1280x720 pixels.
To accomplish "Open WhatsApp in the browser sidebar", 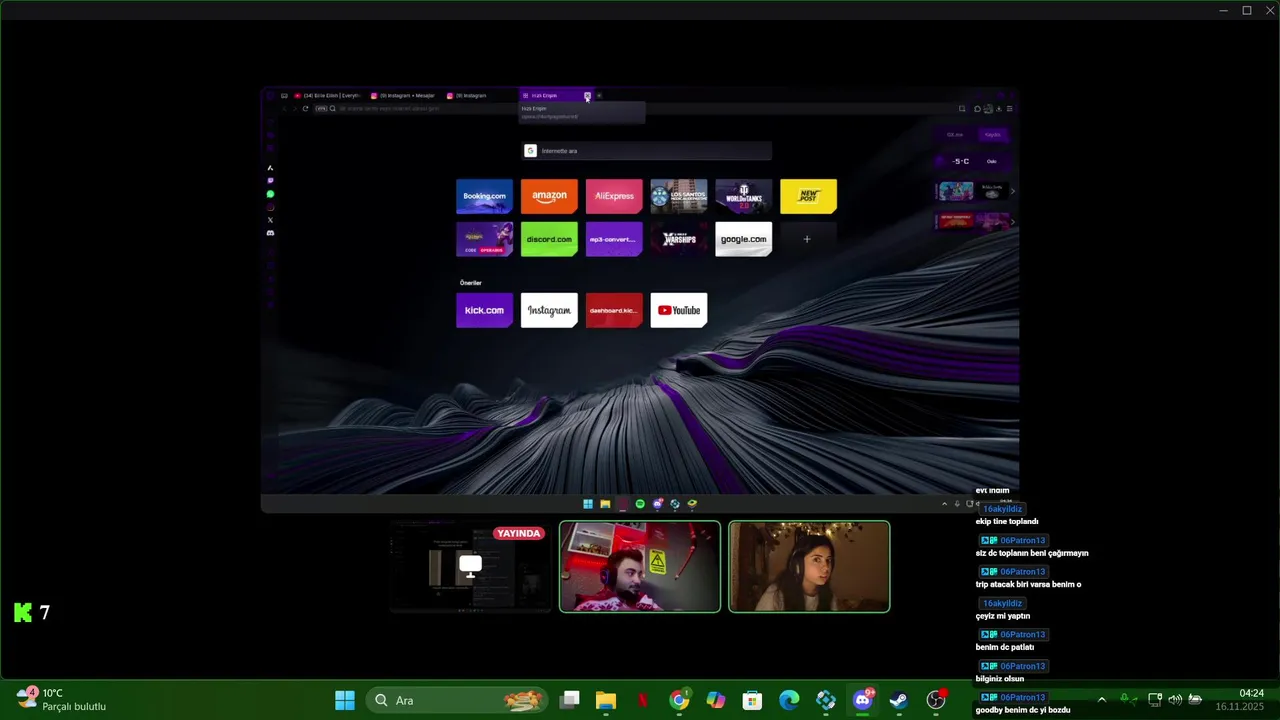I will coord(270,194).
